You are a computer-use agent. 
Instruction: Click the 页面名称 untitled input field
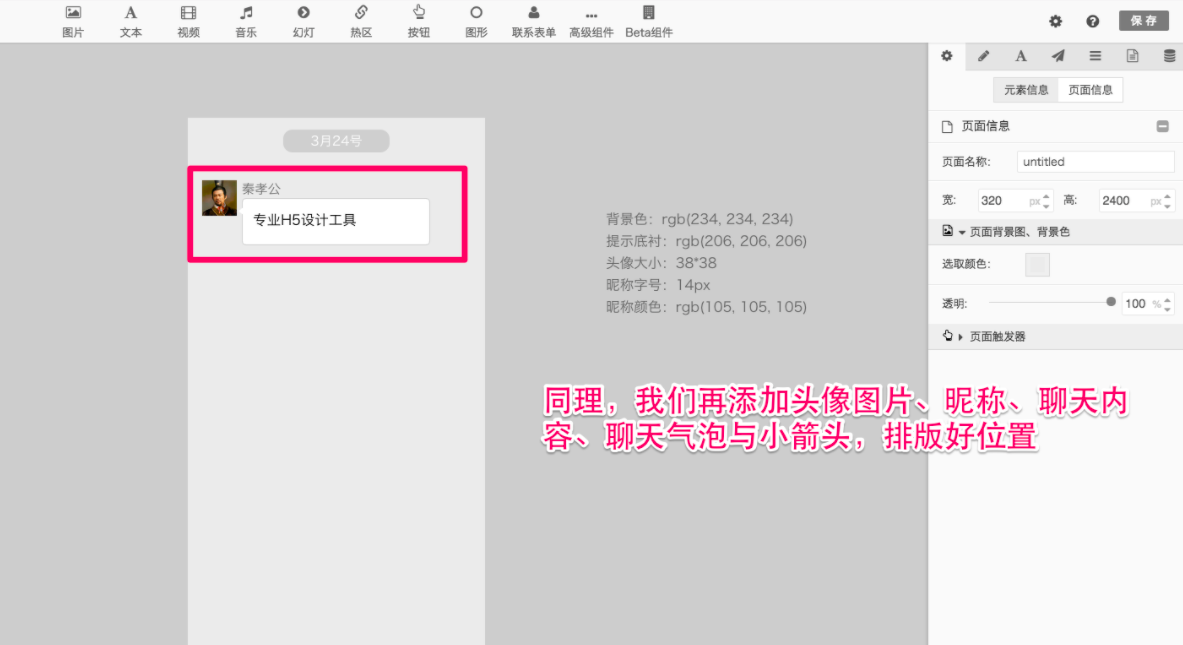pyautogui.click(x=1095, y=162)
